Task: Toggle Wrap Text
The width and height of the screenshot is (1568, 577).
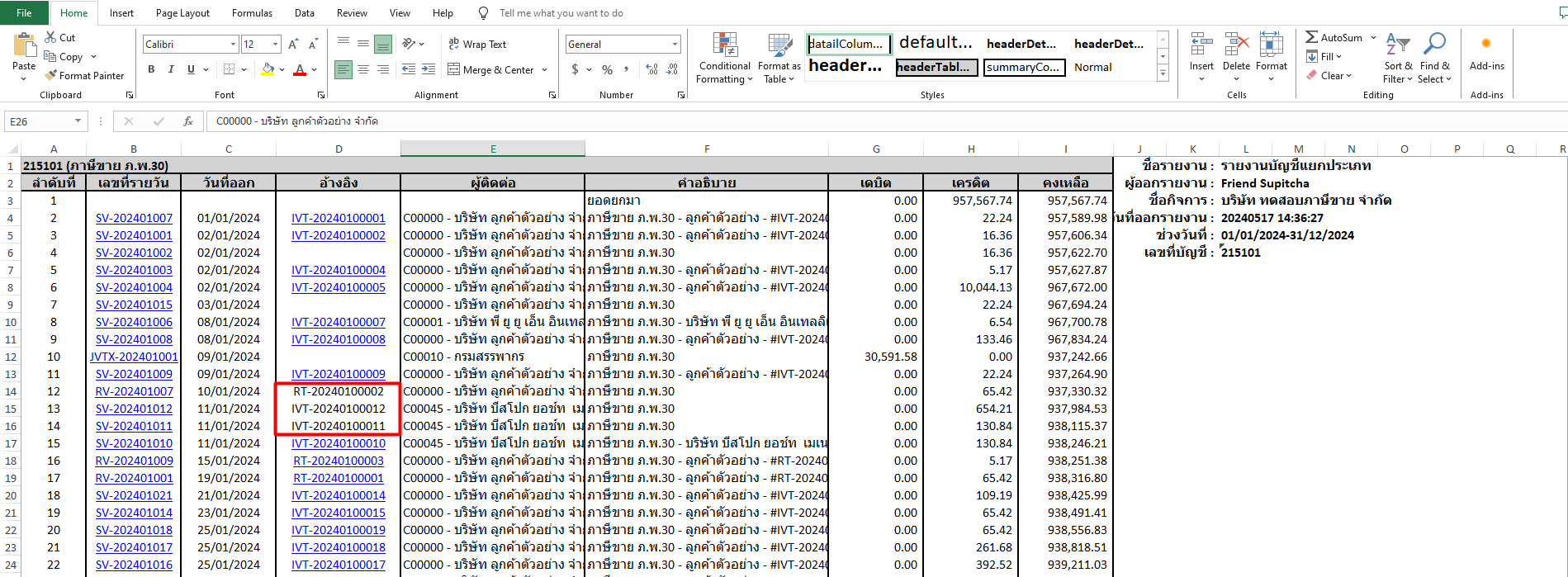Action: point(477,44)
